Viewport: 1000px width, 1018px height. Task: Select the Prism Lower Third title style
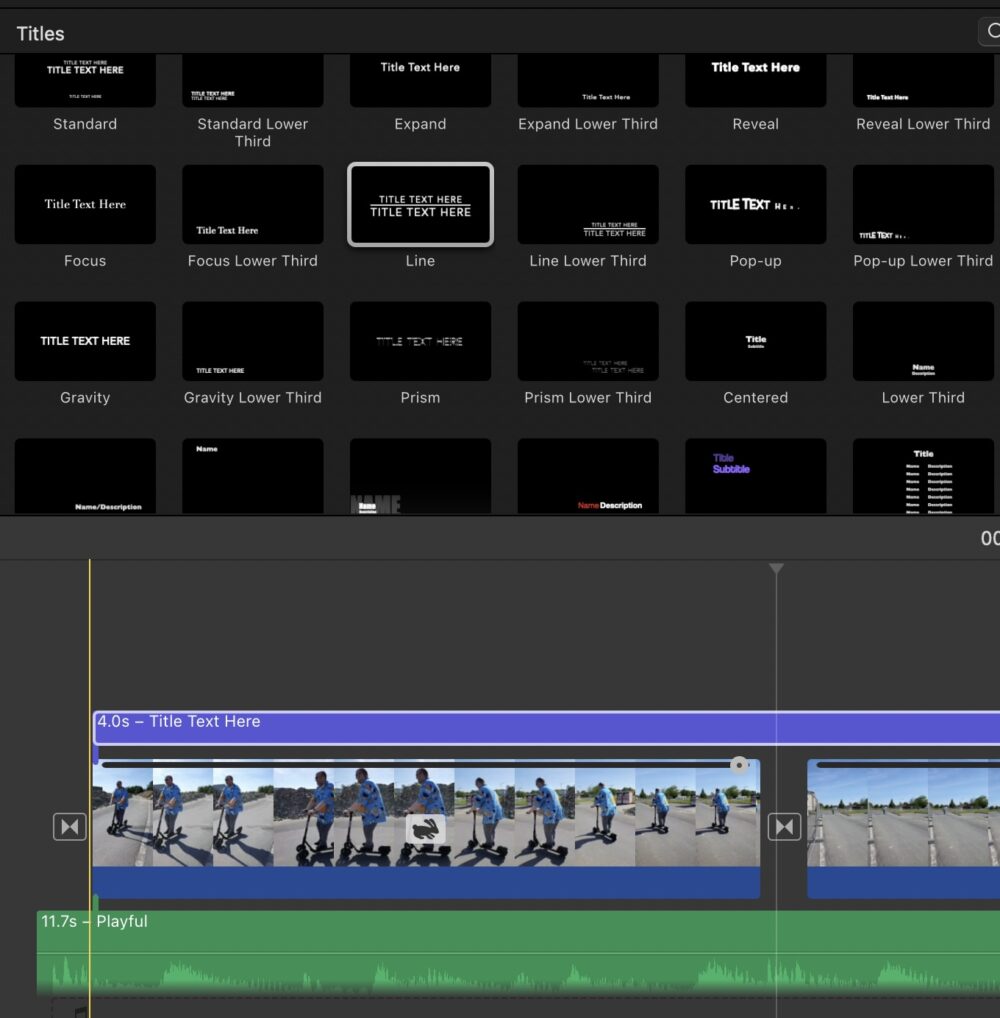pyautogui.click(x=587, y=341)
